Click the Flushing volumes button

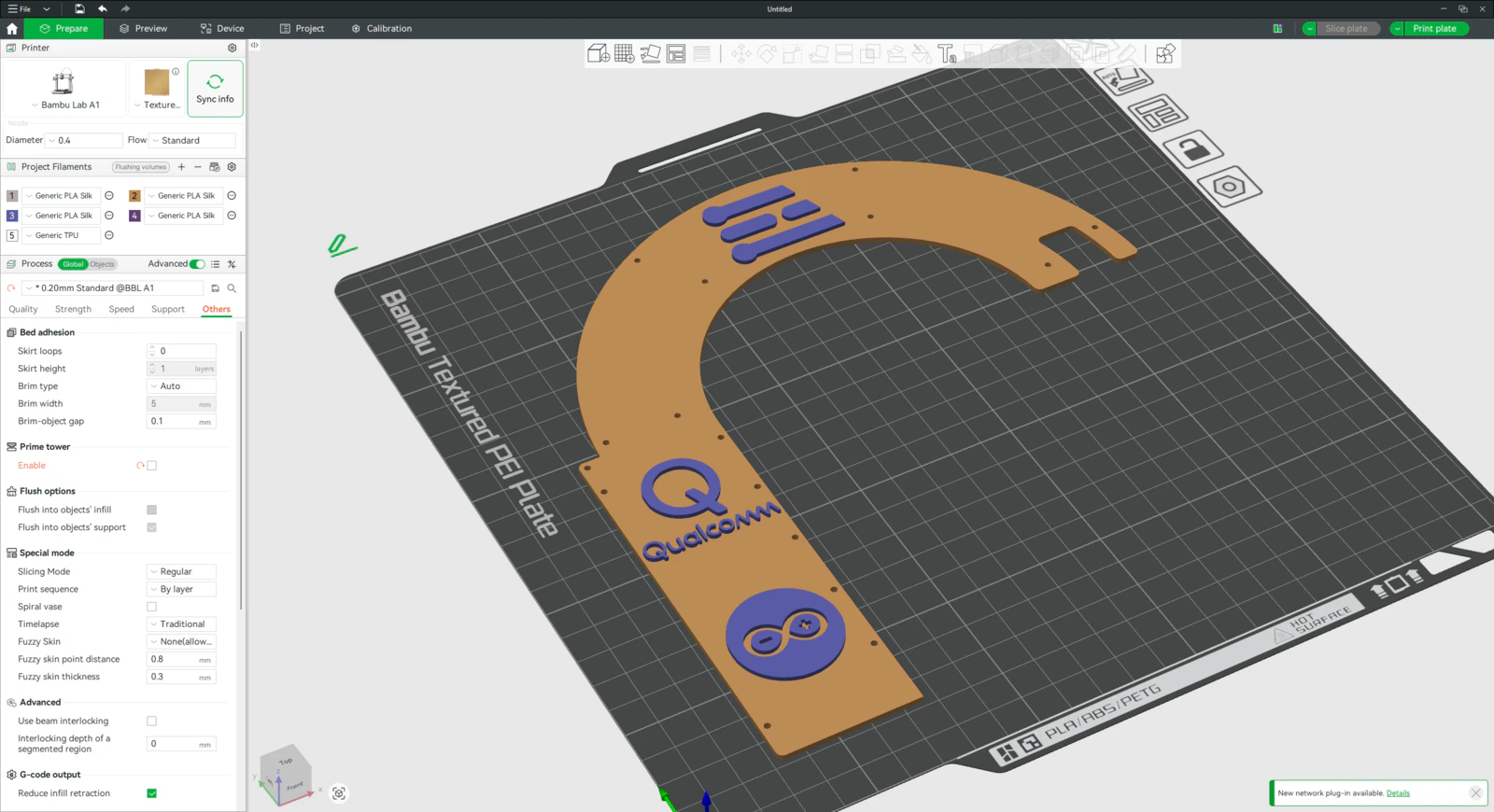[x=141, y=167]
